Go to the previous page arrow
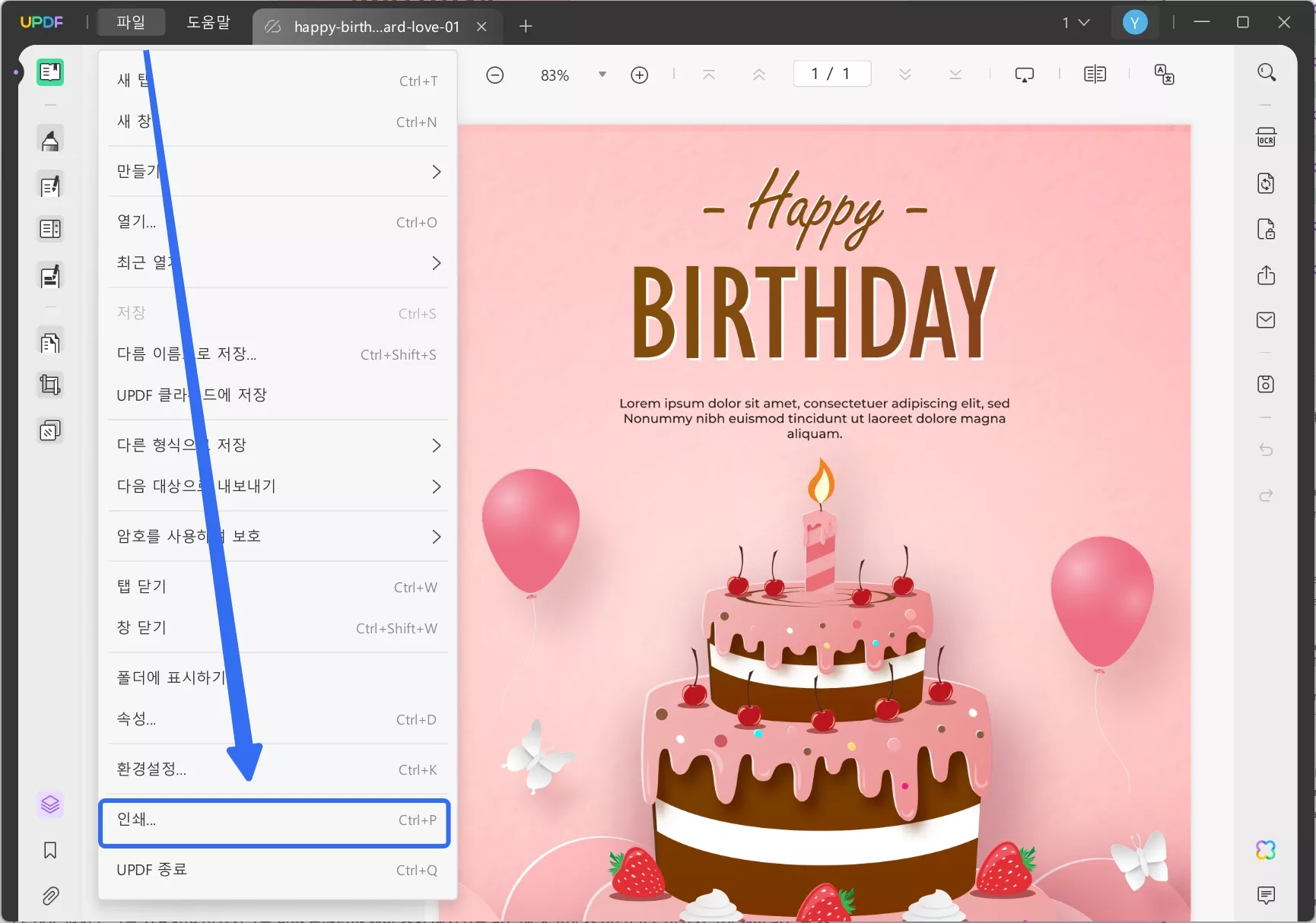The height and width of the screenshot is (923, 1316). point(758,75)
